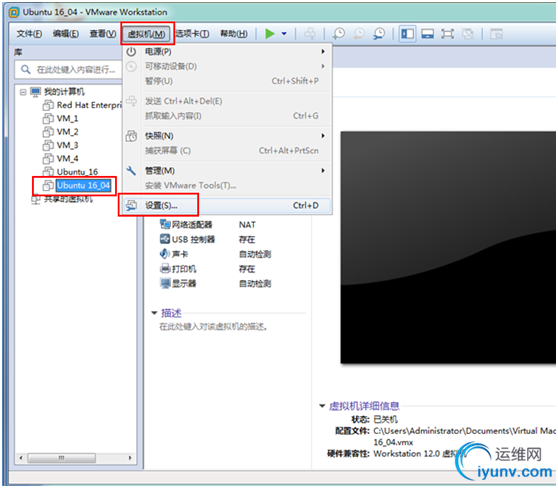The height and width of the screenshot is (488, 558).
Task: Open the Snapshot Manager toolbar icon
Action: click(379, 34)
